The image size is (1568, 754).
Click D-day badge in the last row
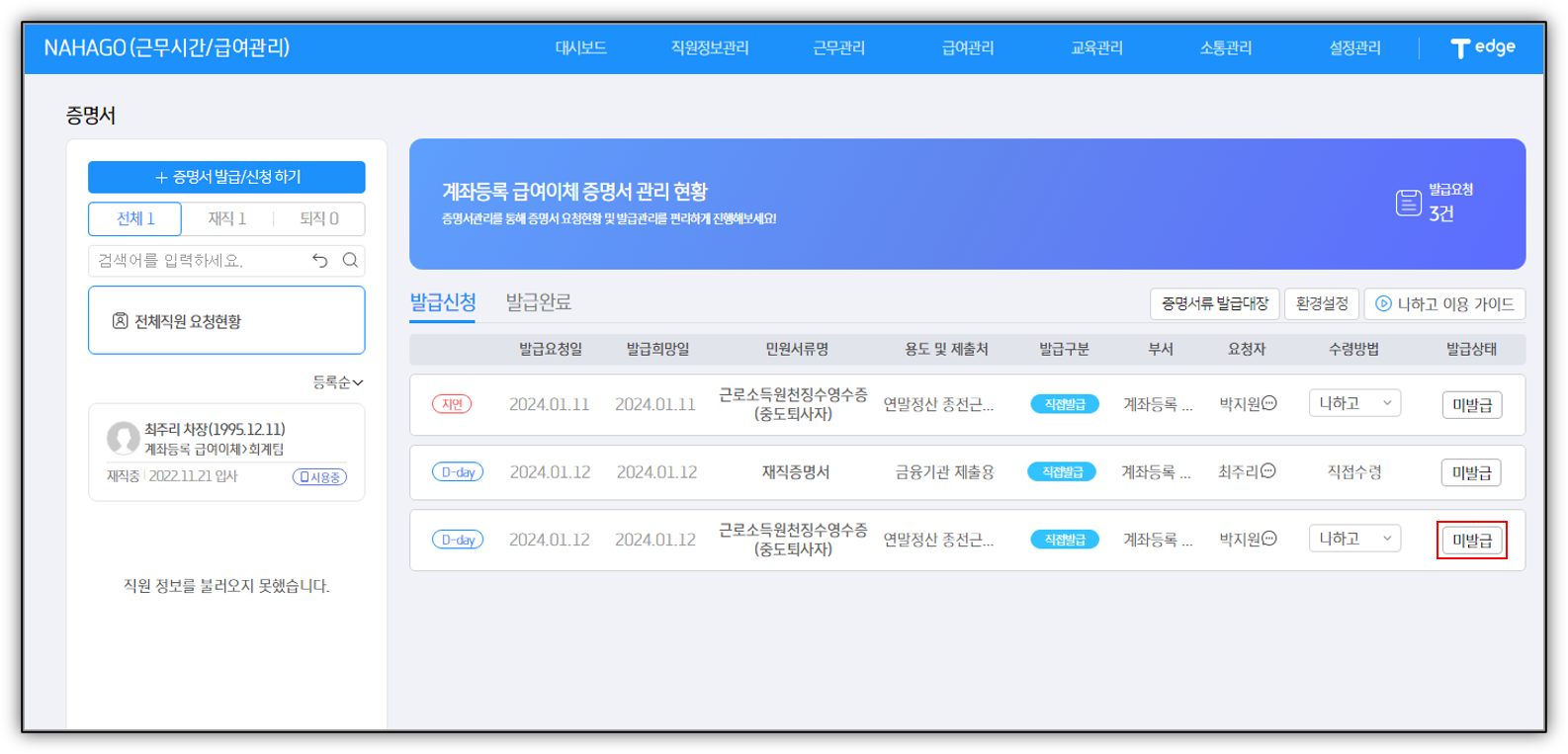coord(458,540)
